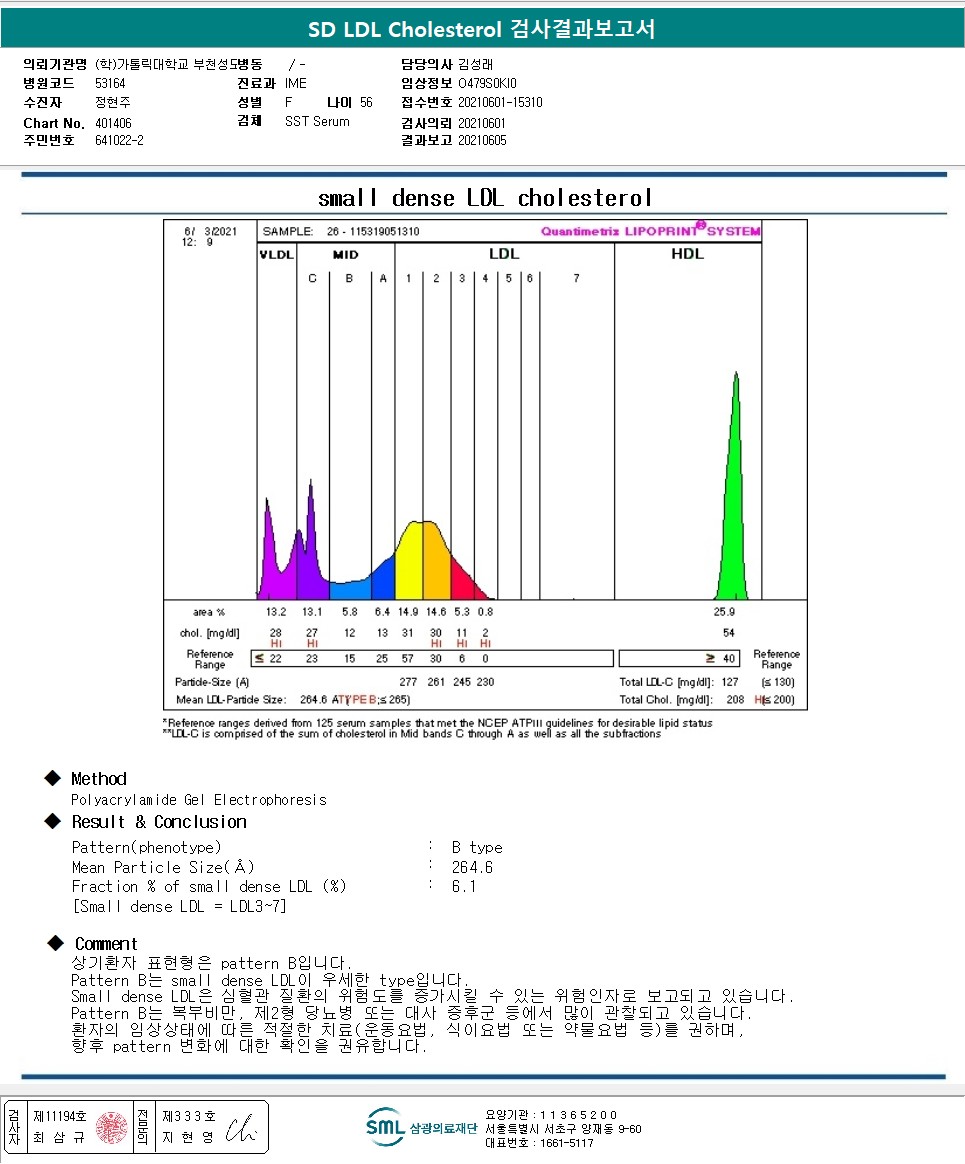Screen dimensions: 965x1164
Task: Click Total LDL-C value '127'
Action: tap(730, 681)
